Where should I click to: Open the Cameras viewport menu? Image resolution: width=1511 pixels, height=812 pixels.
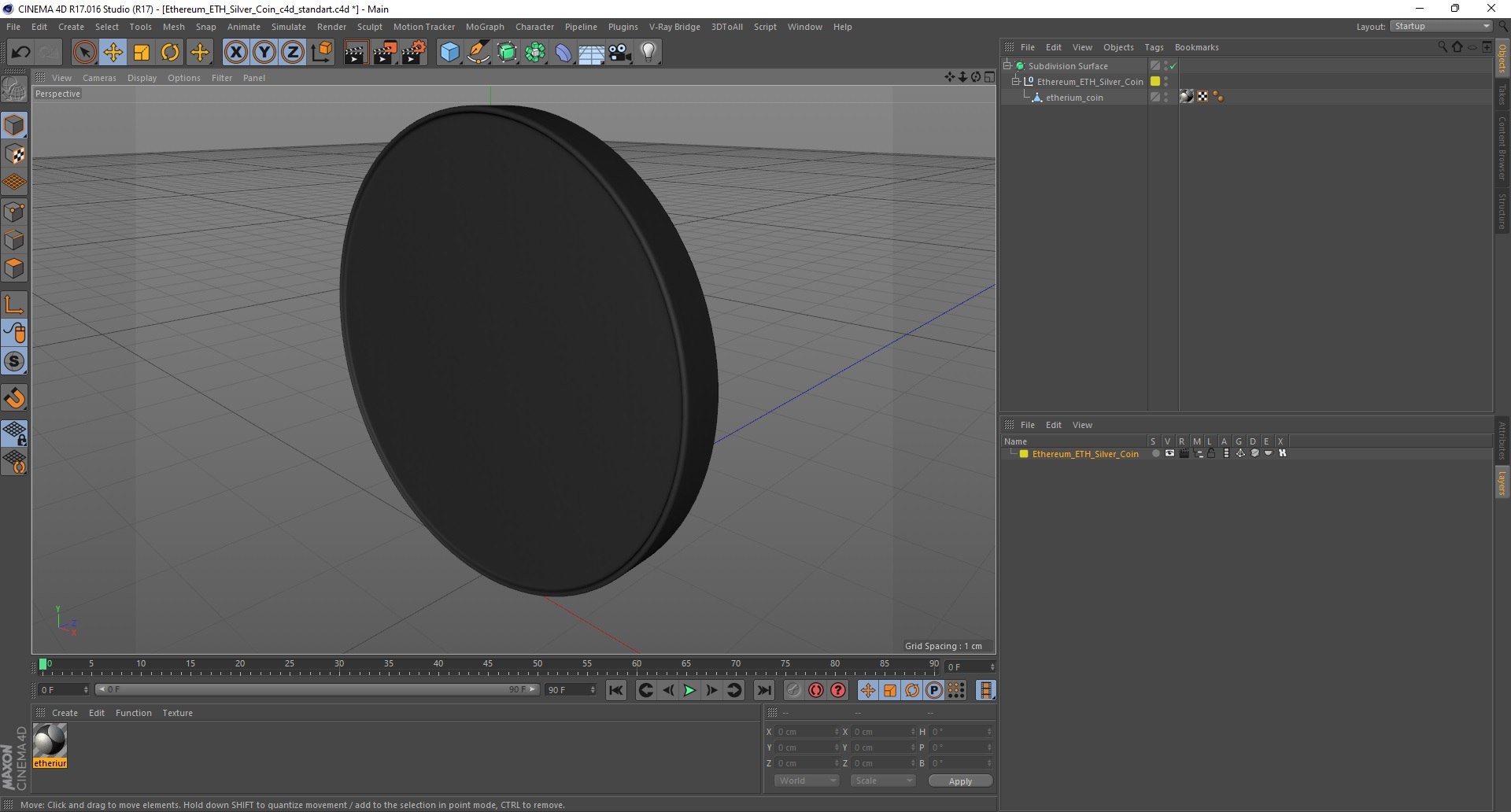99,78
